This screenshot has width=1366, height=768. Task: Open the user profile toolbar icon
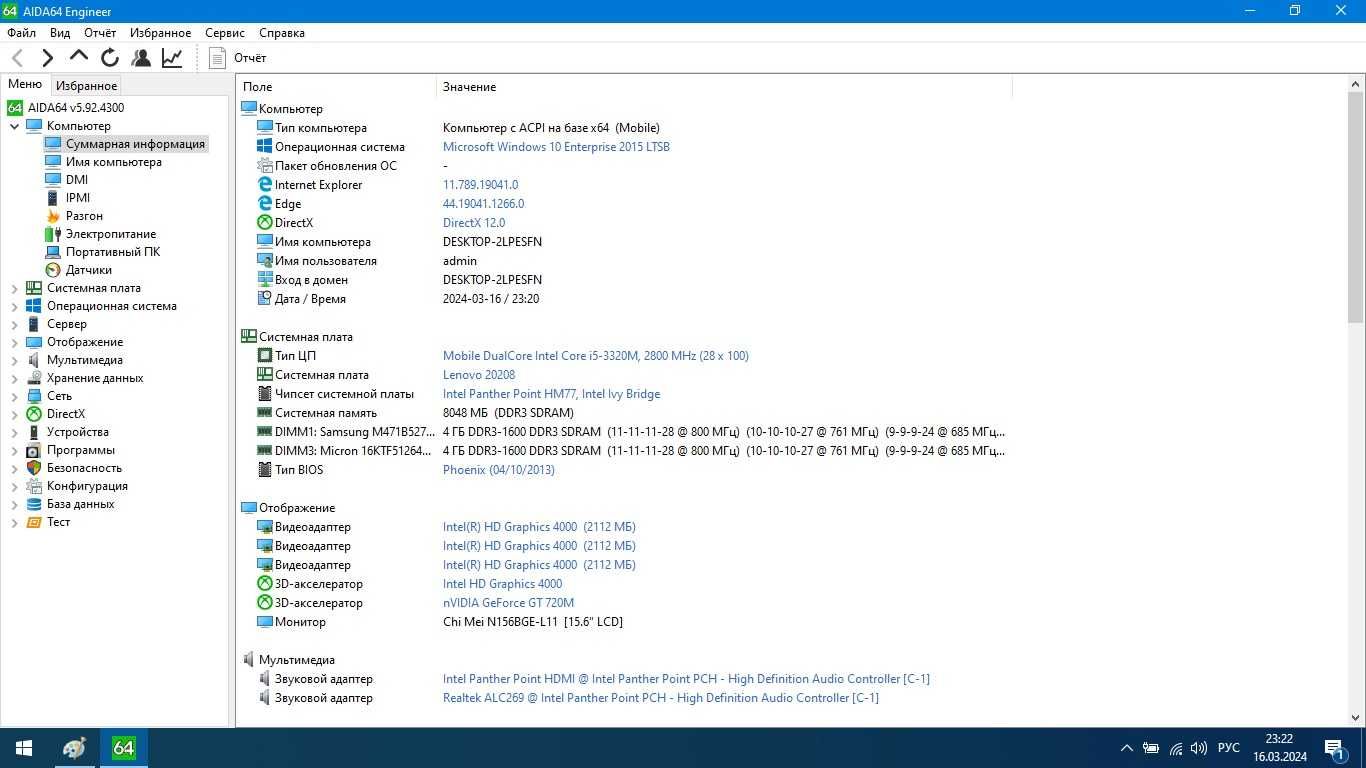coord(141,58)
